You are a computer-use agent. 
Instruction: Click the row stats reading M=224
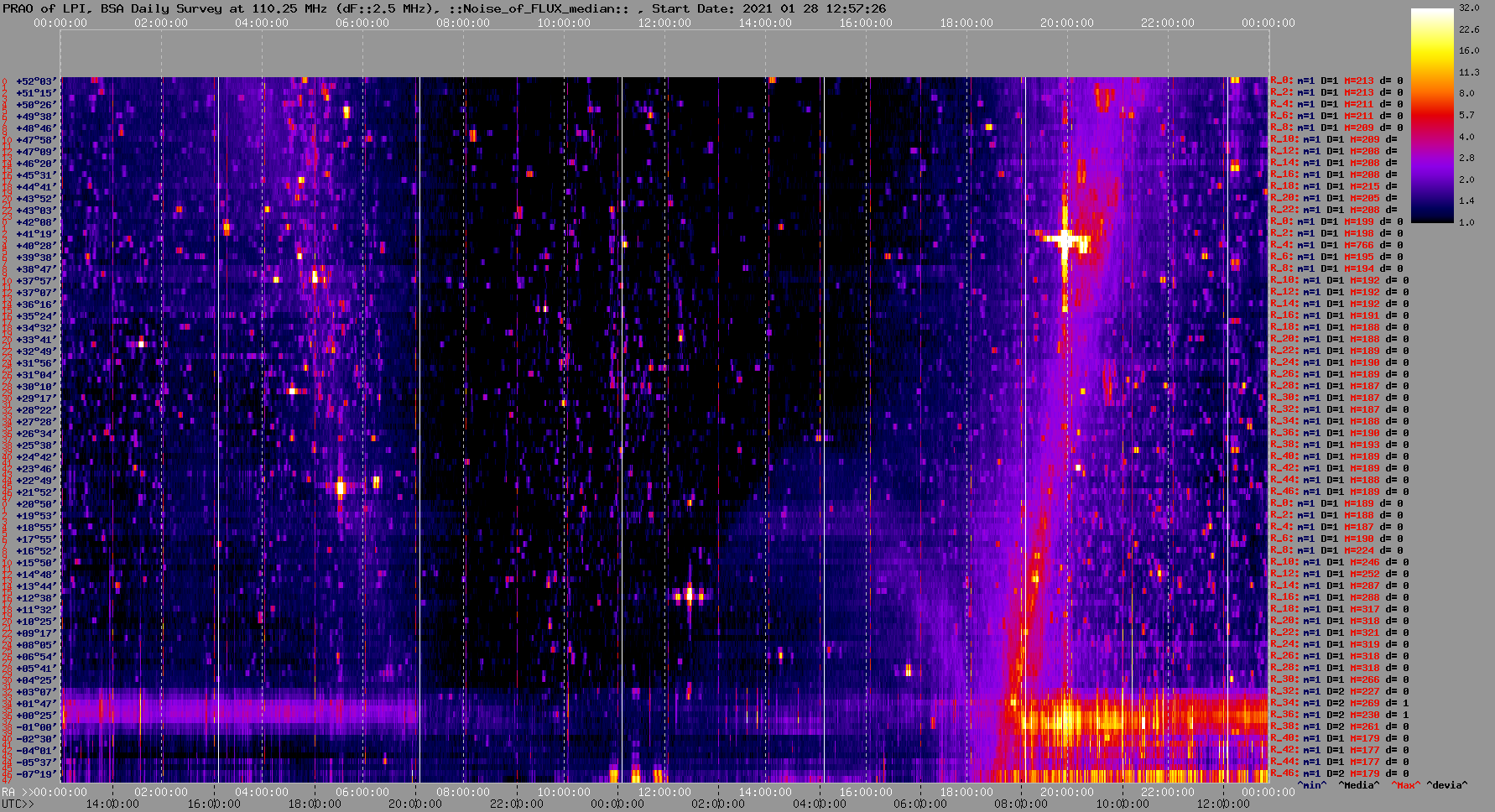1339,551
